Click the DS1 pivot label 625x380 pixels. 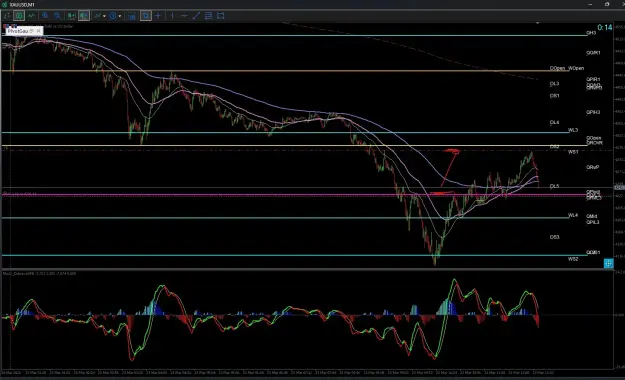point(554,96)
